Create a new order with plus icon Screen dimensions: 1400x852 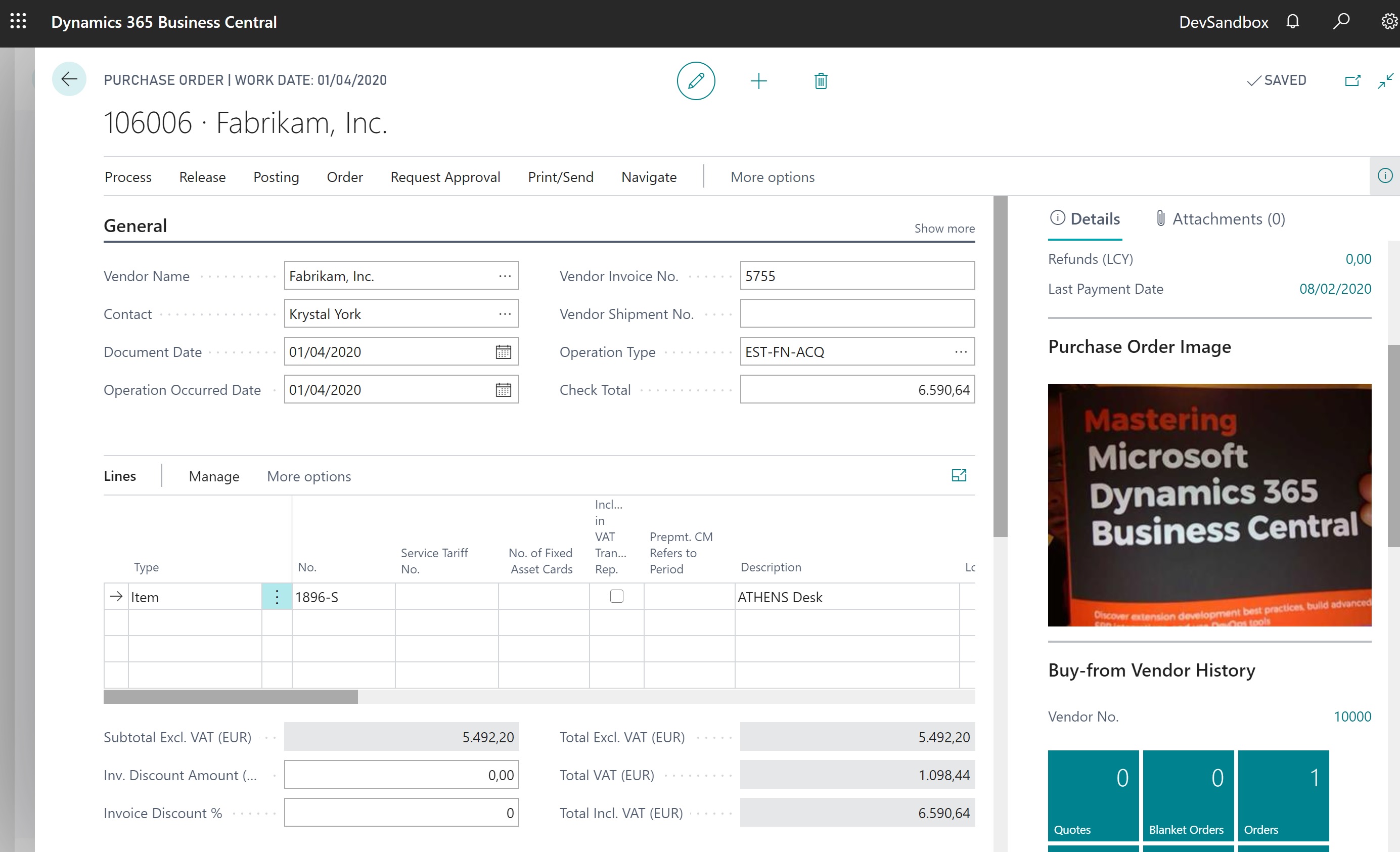click(758, 81)
